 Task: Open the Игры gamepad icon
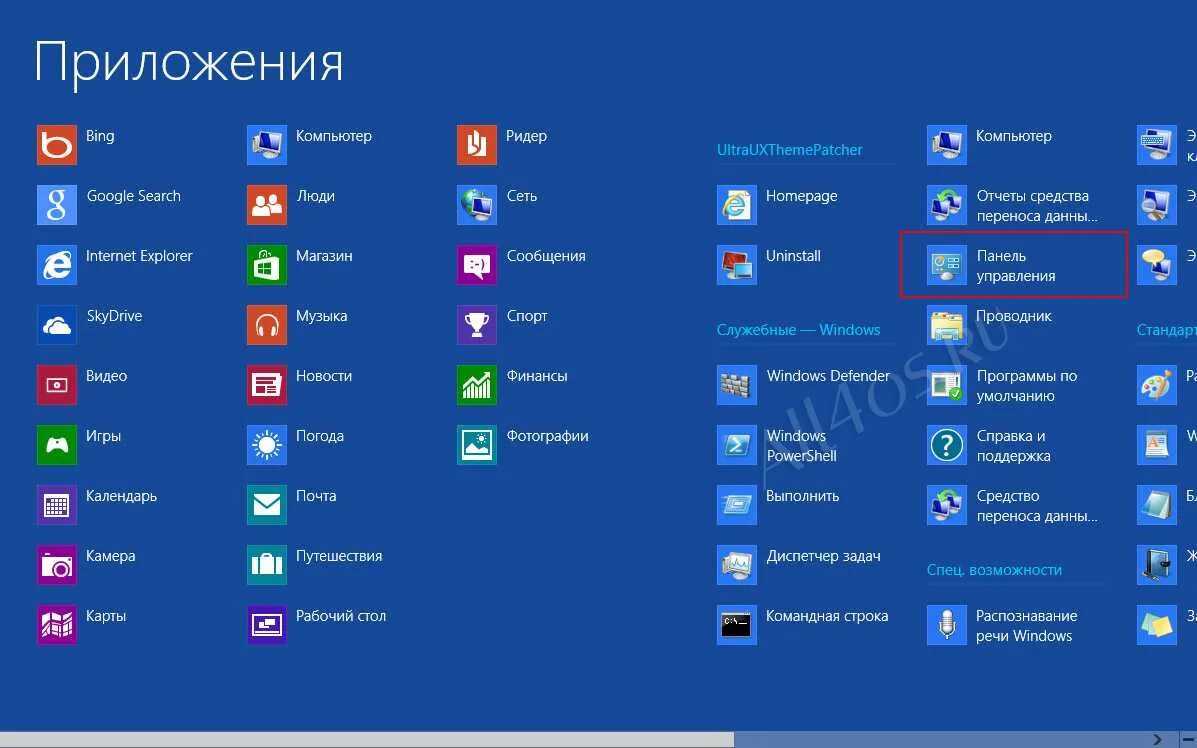click(56, 444)
